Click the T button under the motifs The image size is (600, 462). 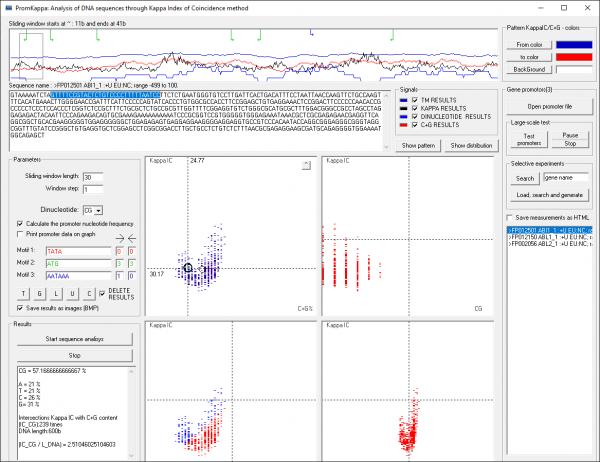[x=23, y=294]
